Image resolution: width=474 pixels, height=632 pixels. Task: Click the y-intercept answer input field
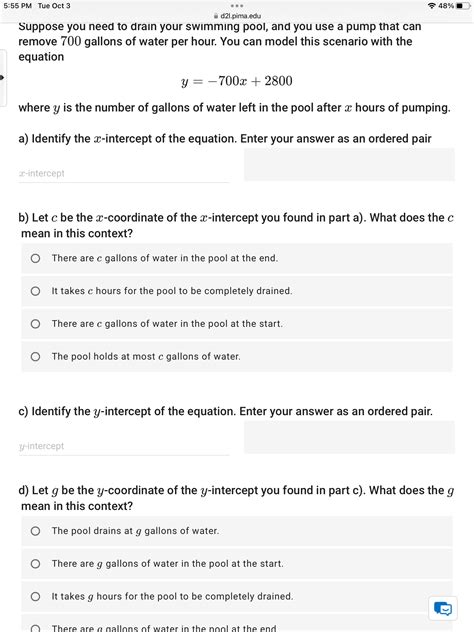(124, 446)
